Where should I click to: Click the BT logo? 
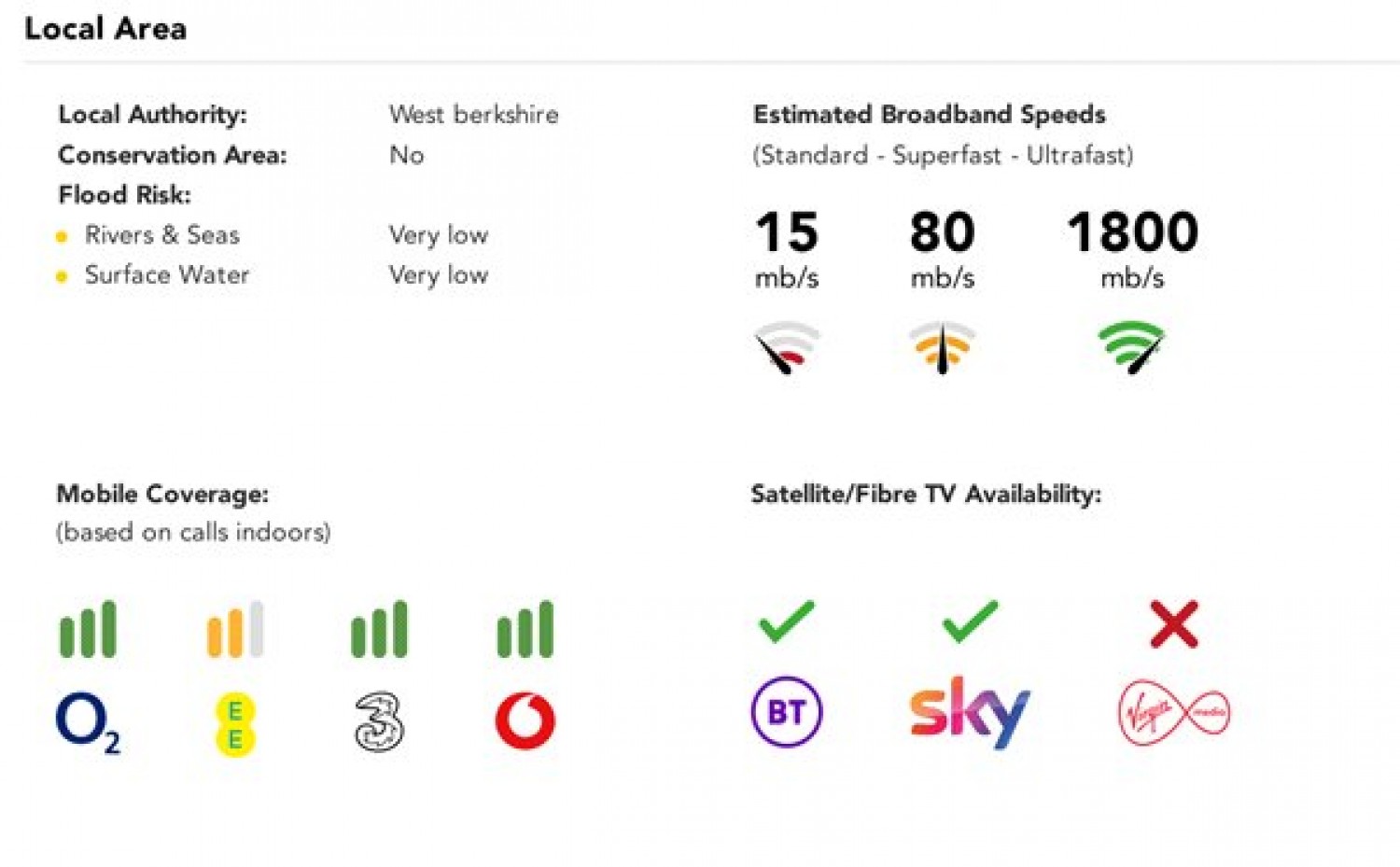[787, 712]
